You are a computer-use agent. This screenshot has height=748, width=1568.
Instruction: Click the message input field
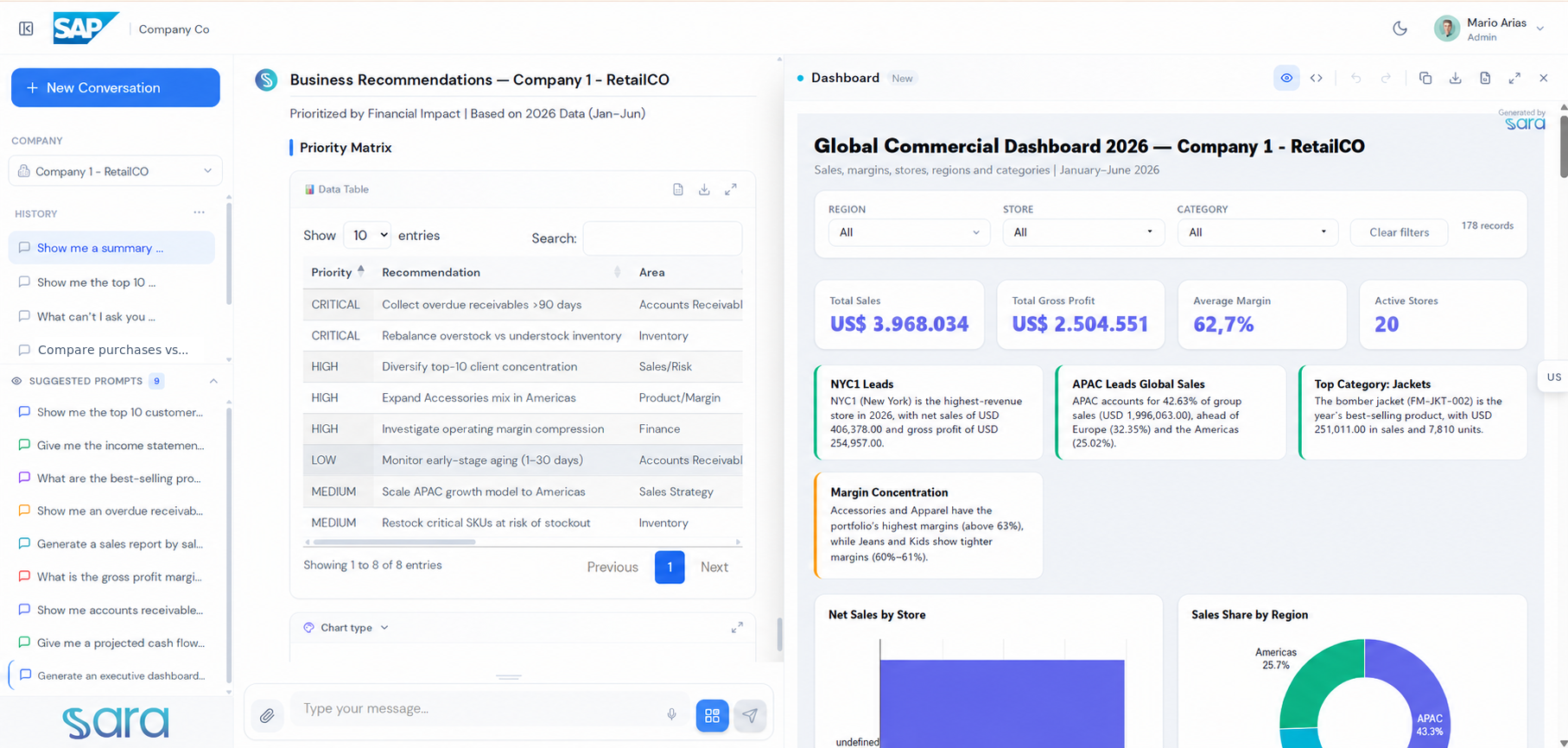pos(478,709)
